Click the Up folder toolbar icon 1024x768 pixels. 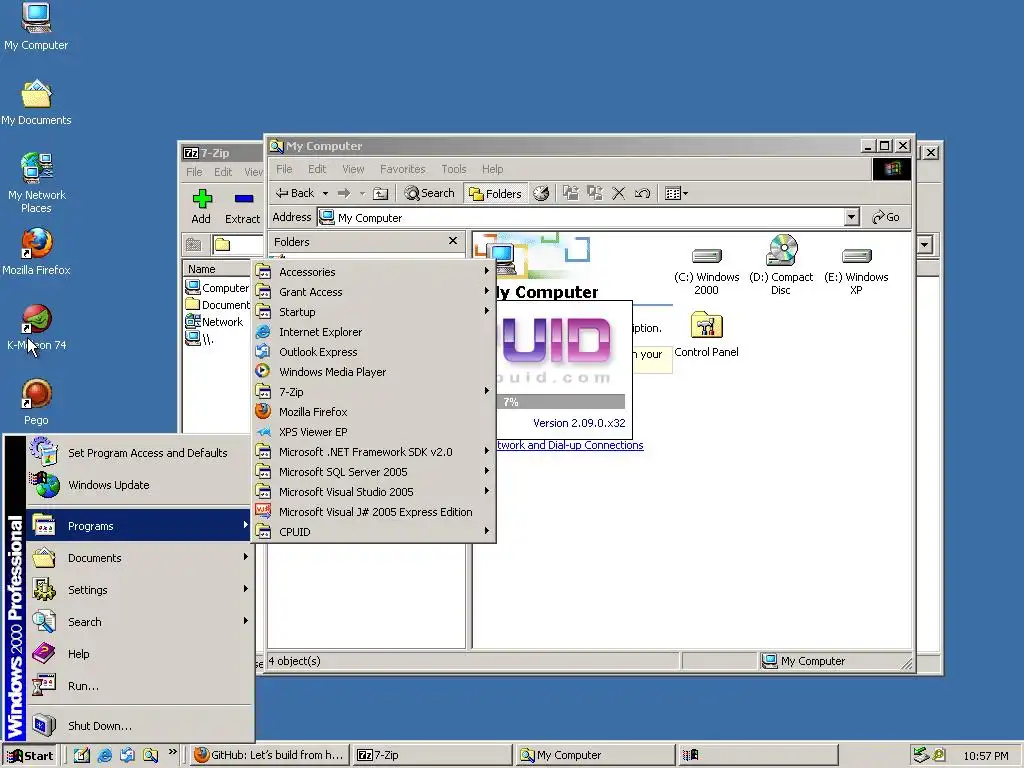[x=380, y=193]
